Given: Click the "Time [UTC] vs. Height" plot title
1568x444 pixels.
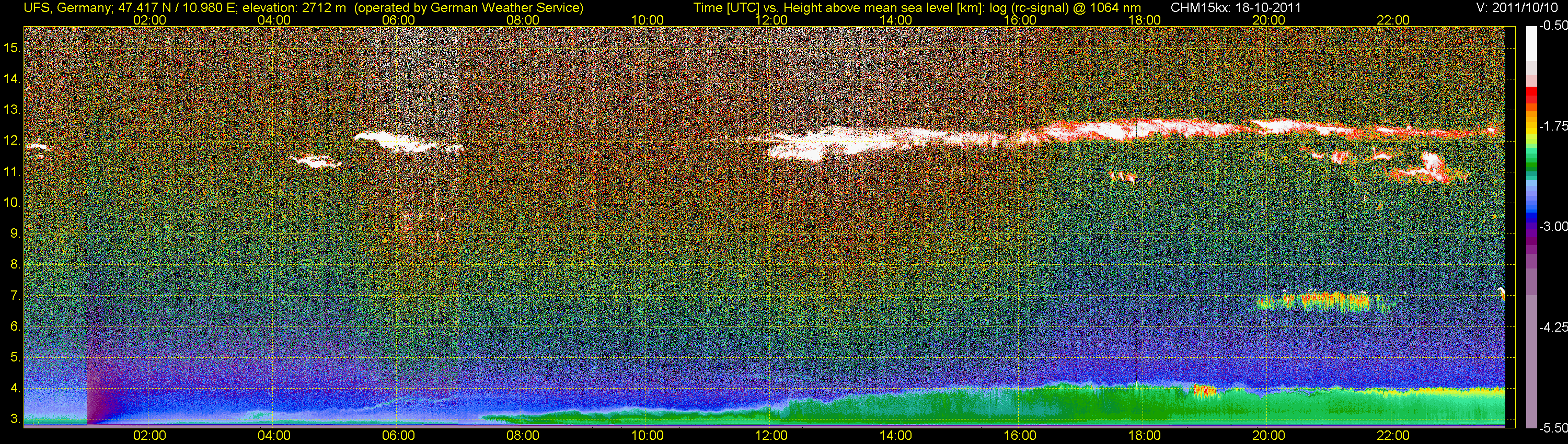Looking at the screenshot, I should point(917,8).
